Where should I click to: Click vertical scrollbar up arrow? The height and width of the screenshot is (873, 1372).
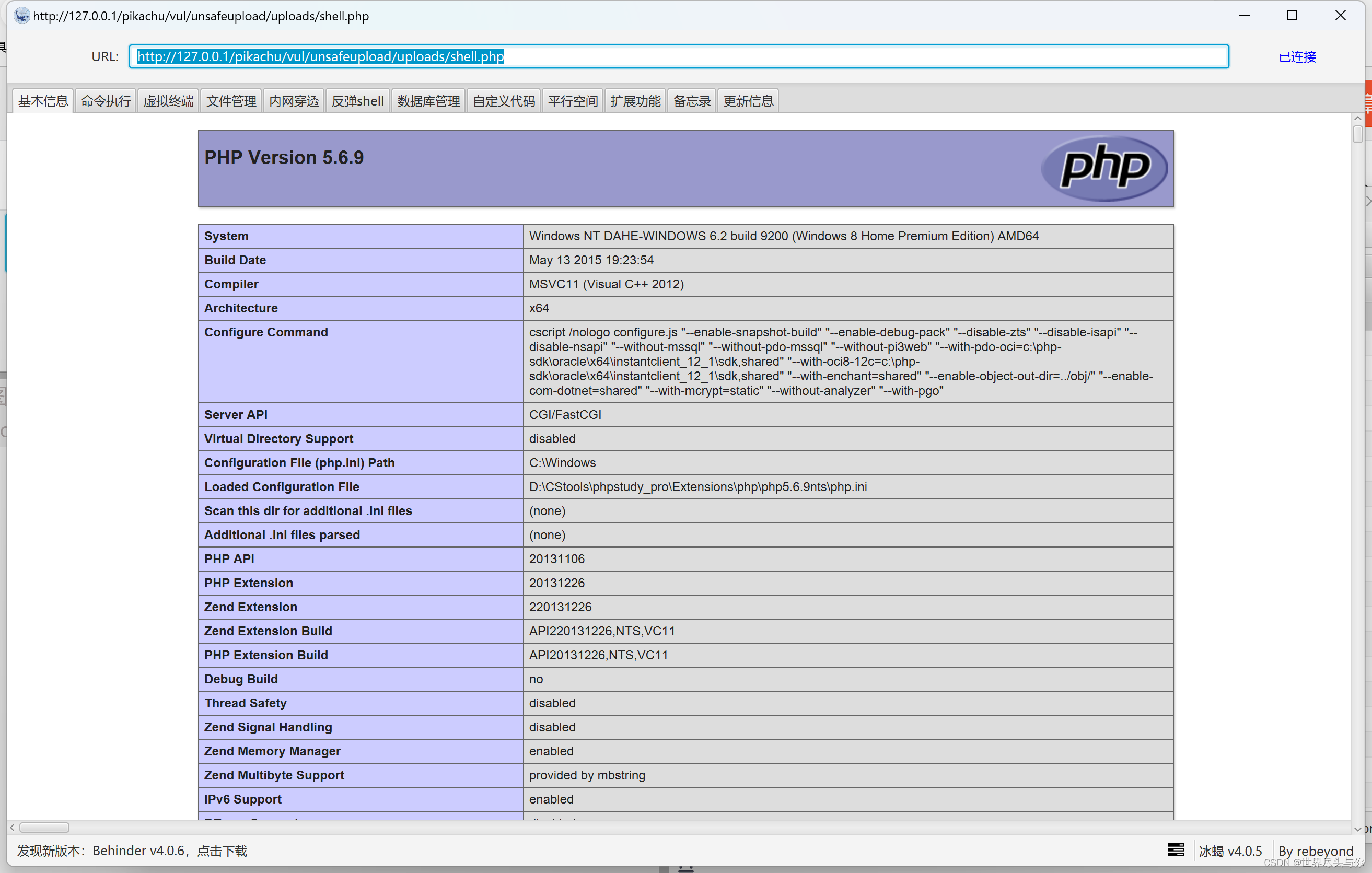tap(1358, 119)
